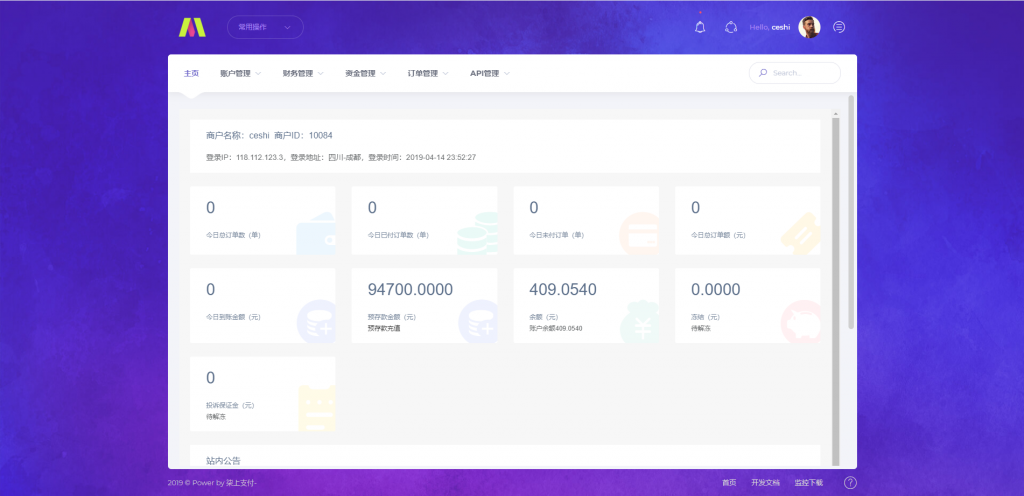Click the 监控下载 footer link

808,483
